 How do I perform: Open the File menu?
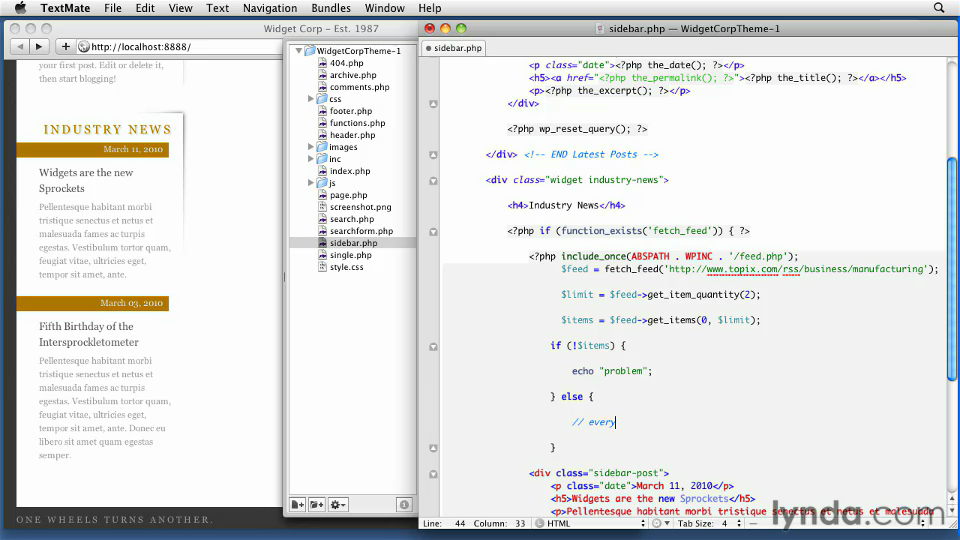pos(113,8)
